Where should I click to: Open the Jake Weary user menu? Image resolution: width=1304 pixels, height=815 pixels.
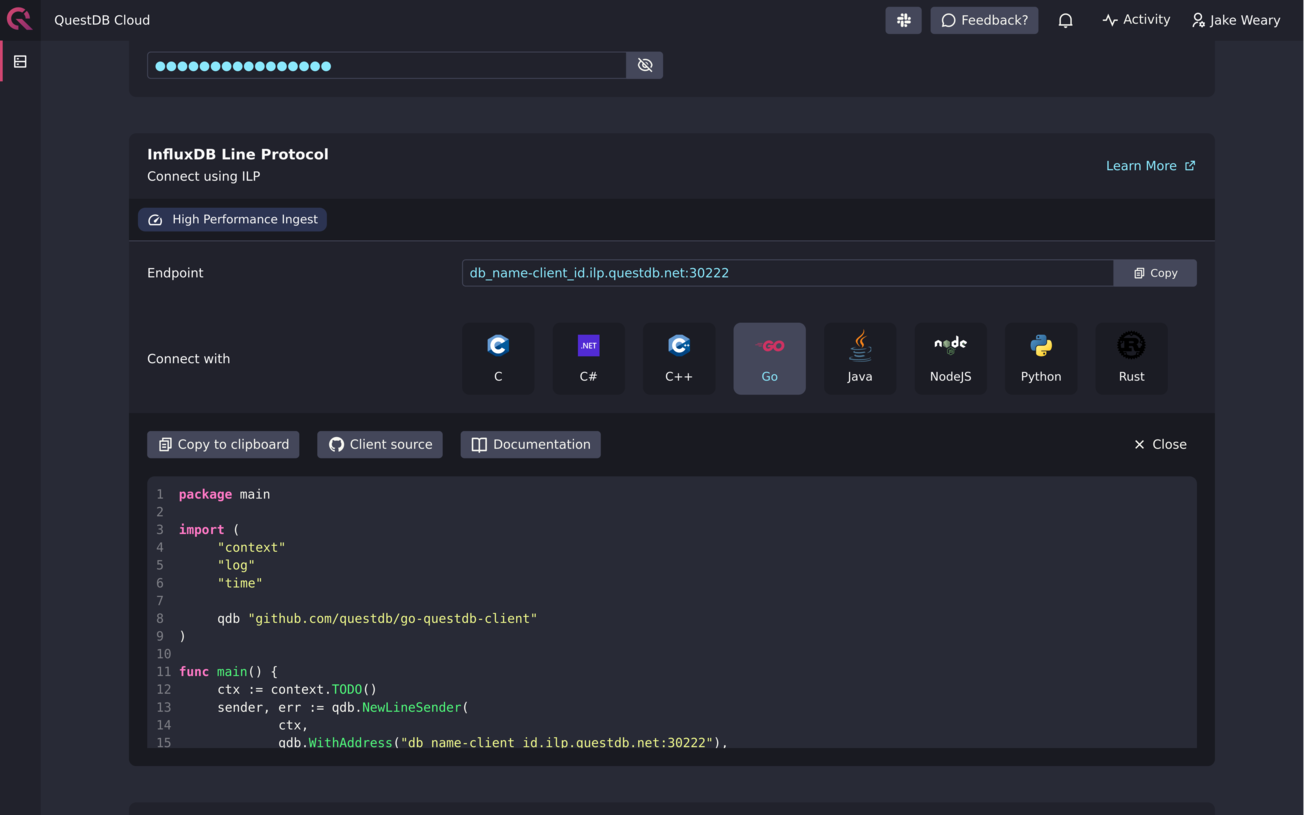[x=1236, y=20]
